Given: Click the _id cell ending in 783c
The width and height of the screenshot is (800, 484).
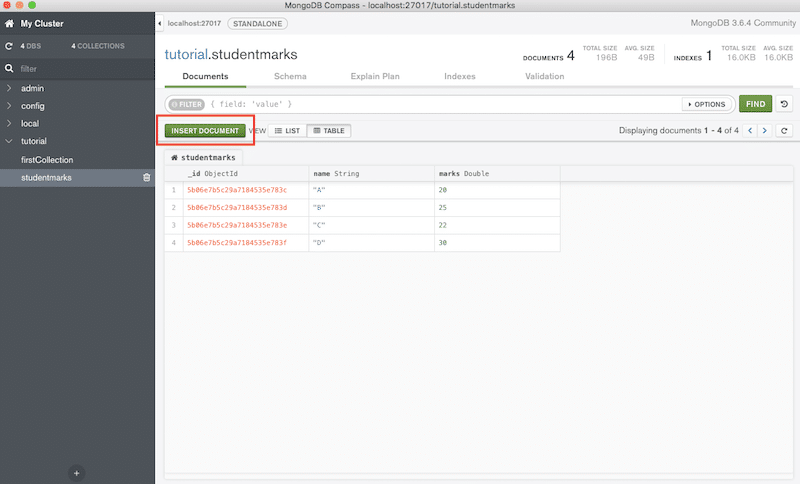Looking at the screenshot, I should 246,190.
